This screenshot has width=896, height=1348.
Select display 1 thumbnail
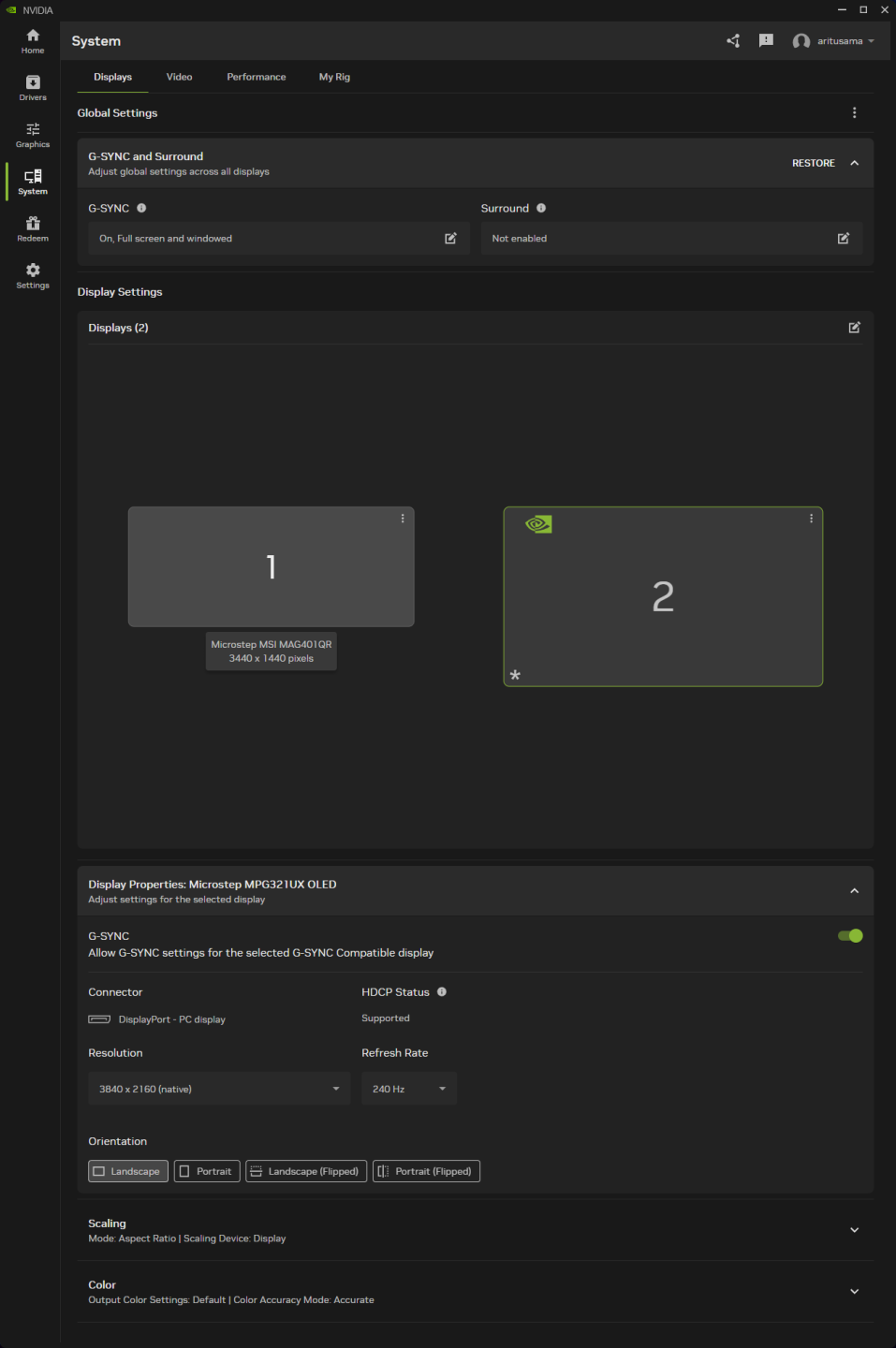271,566
